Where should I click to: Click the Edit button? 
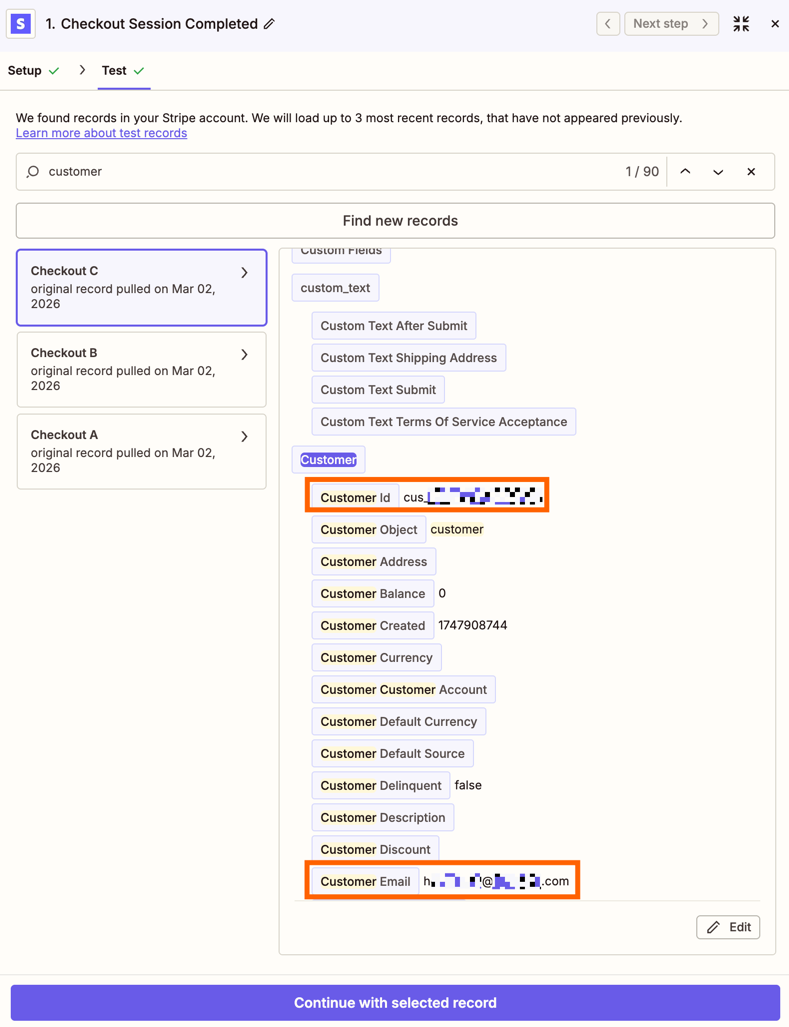click(728, 927)
